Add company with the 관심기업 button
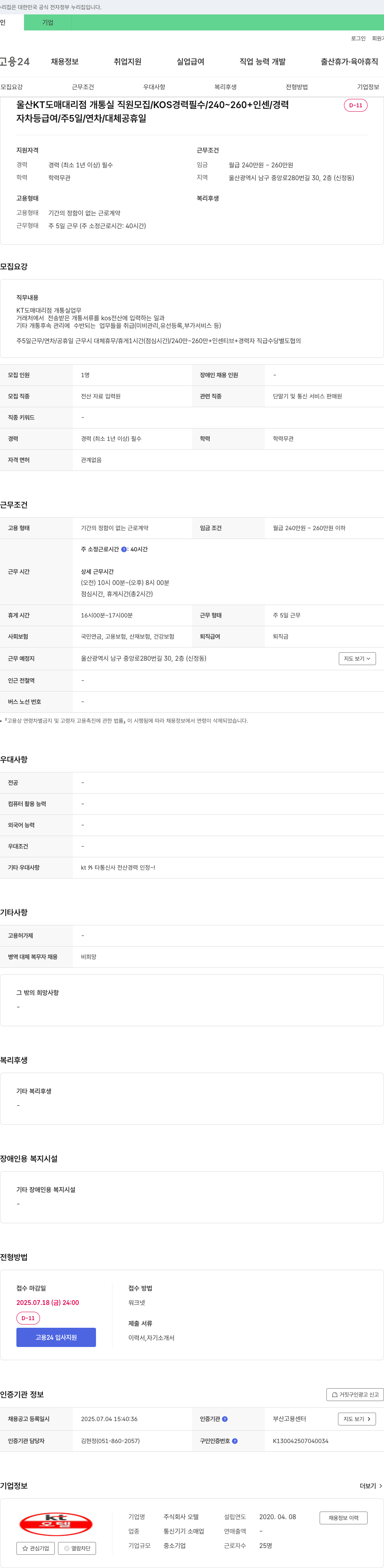This screenshot has width=384, height=1568. point(36,1548)
